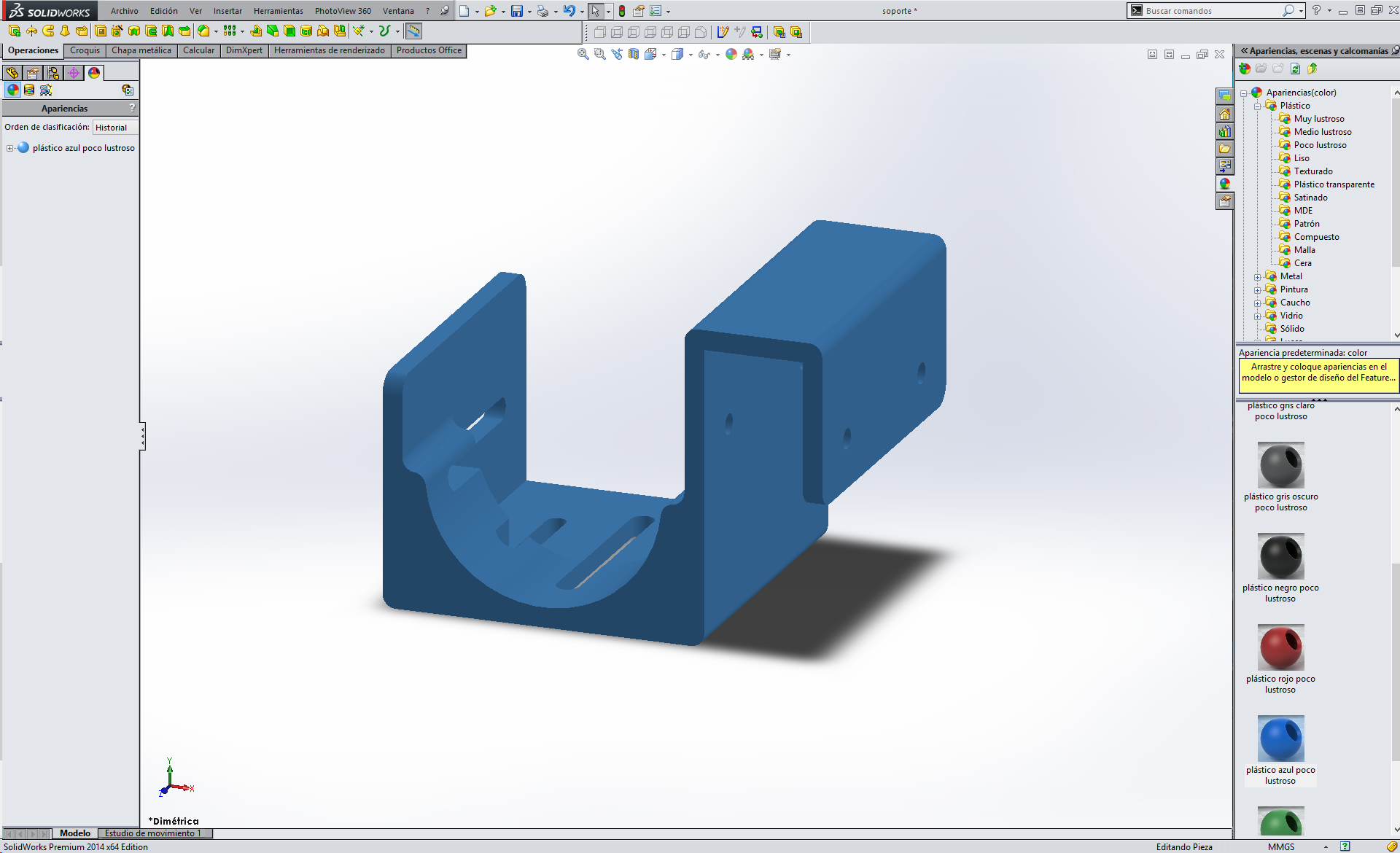Click the View Decals icon in DisplayManager
Image resolution: width=1400 pixels, height=853 pixels.
(29, 90)
